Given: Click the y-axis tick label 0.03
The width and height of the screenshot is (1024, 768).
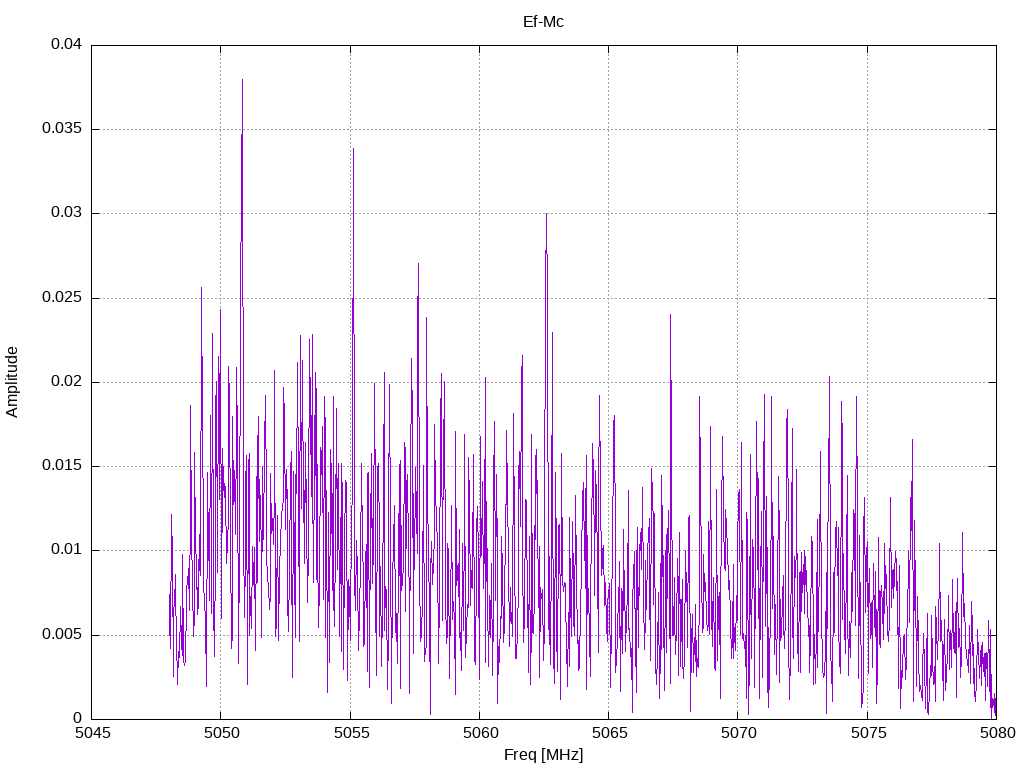Looking at the screenshot, I should [66, 213].
